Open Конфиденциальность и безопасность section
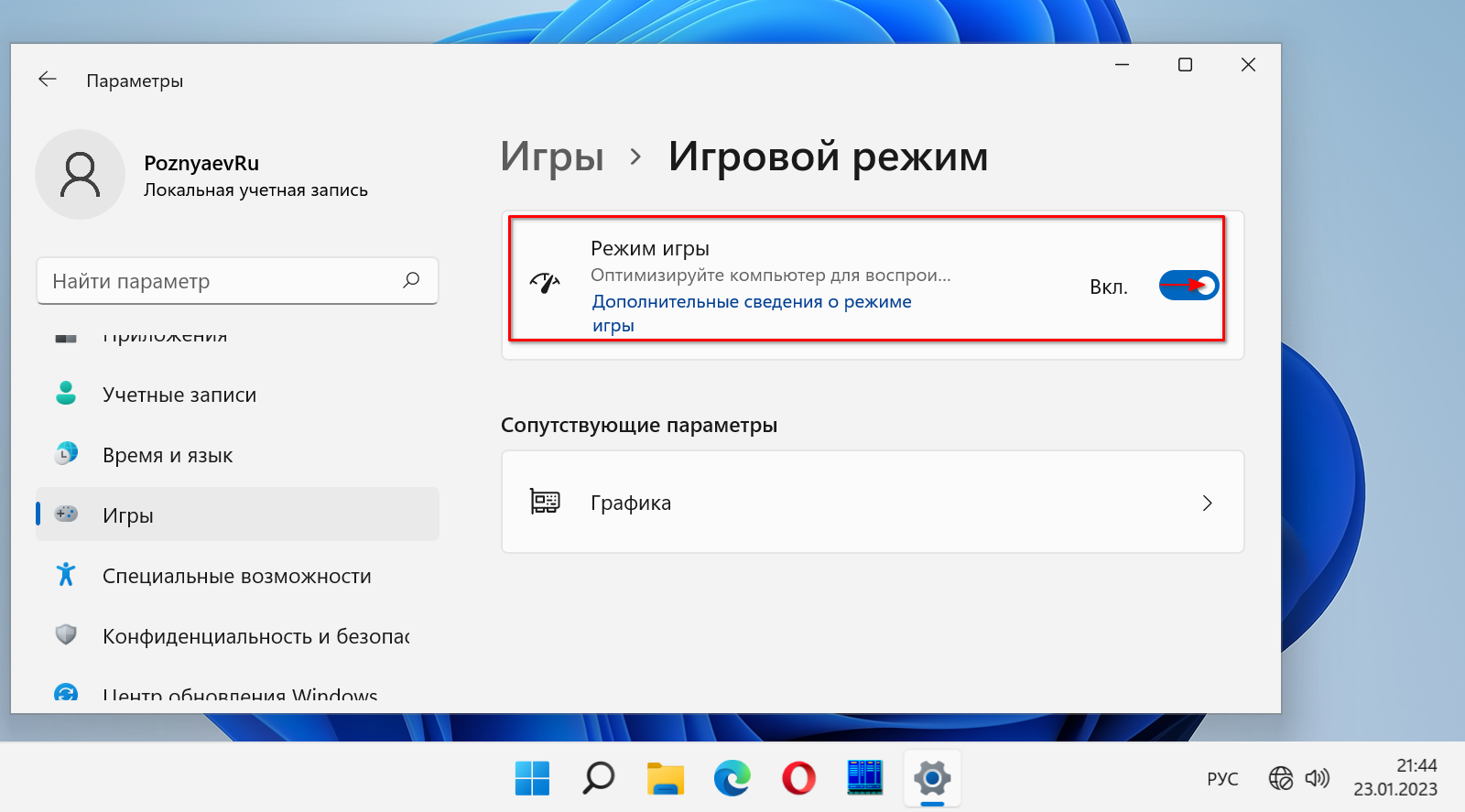The width and height of the screenshot is (1465, 812). [255, 636]
